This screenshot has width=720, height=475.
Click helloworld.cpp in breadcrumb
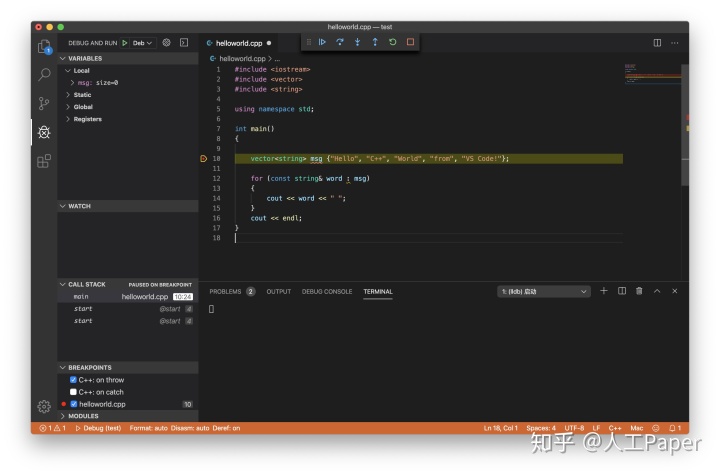pos(242,58)
